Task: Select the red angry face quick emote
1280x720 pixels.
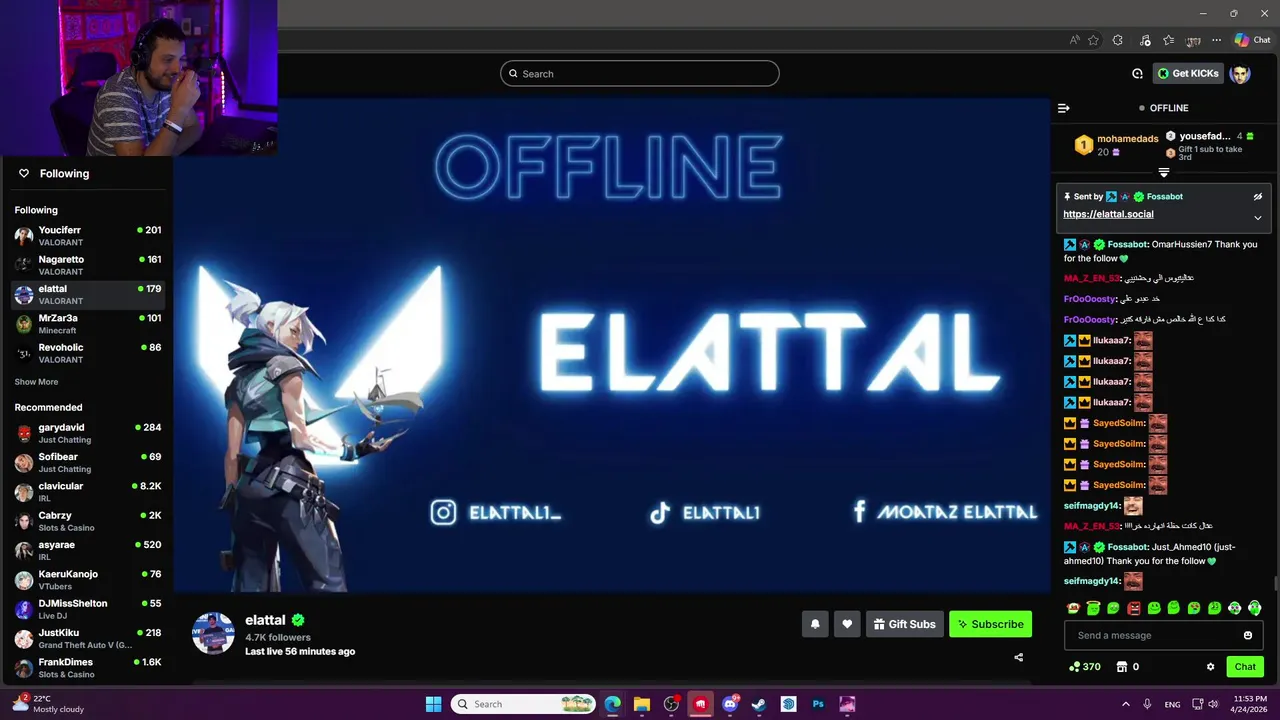Action: (x=1133, y=608)
